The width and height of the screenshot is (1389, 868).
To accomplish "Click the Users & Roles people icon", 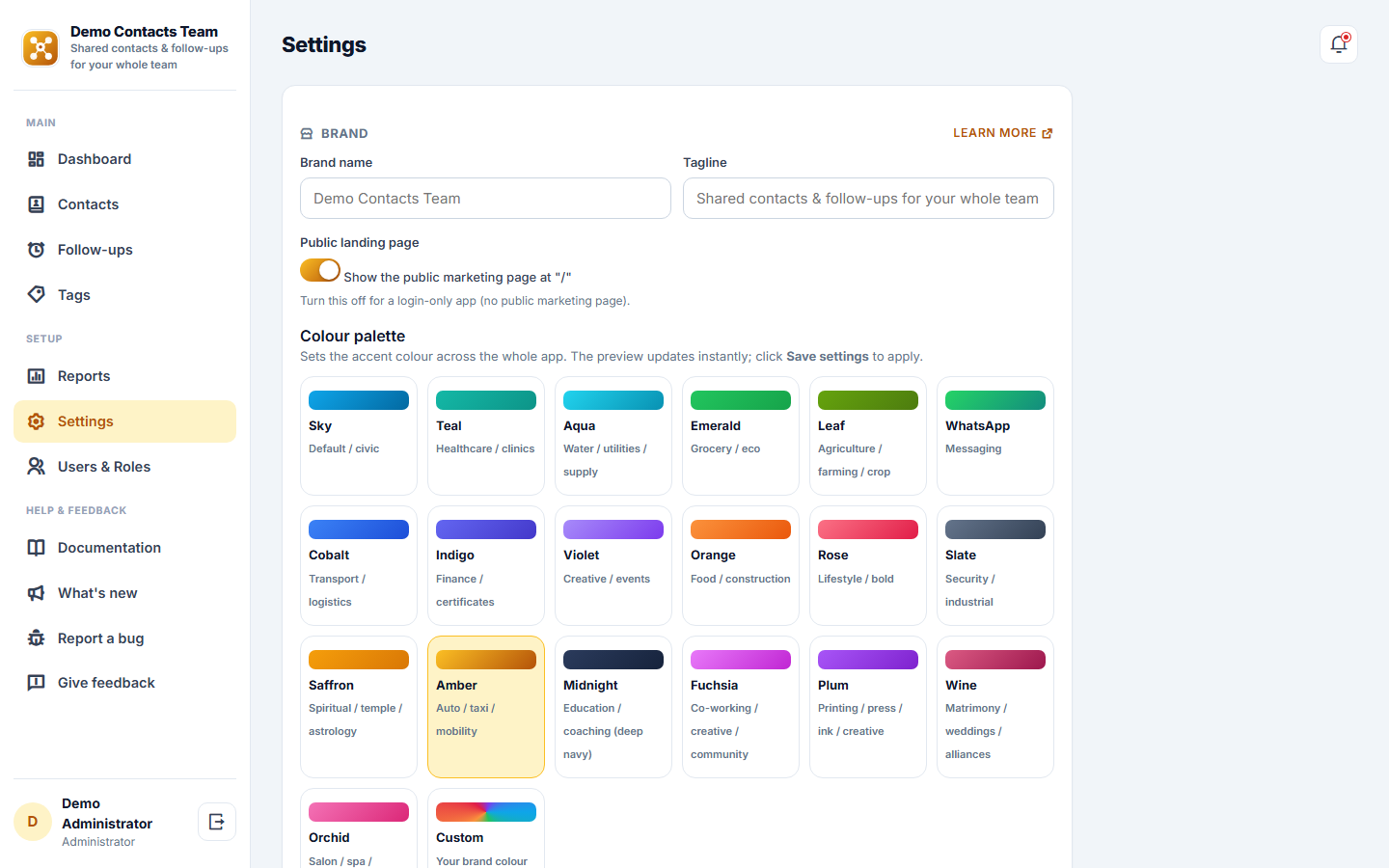I will (36, 467).
